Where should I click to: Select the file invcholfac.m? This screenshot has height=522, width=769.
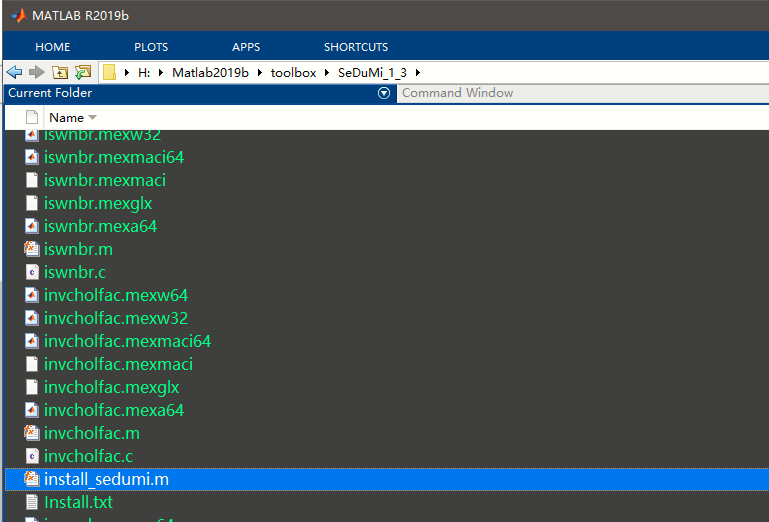tap(92, 433)
